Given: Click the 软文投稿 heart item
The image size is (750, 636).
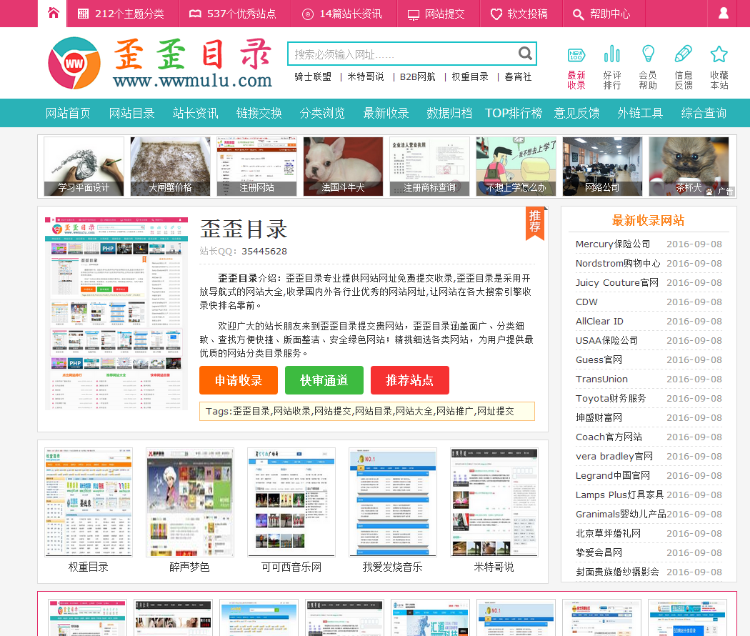Looking at the screenshot, I should click(x=519, y=14).
